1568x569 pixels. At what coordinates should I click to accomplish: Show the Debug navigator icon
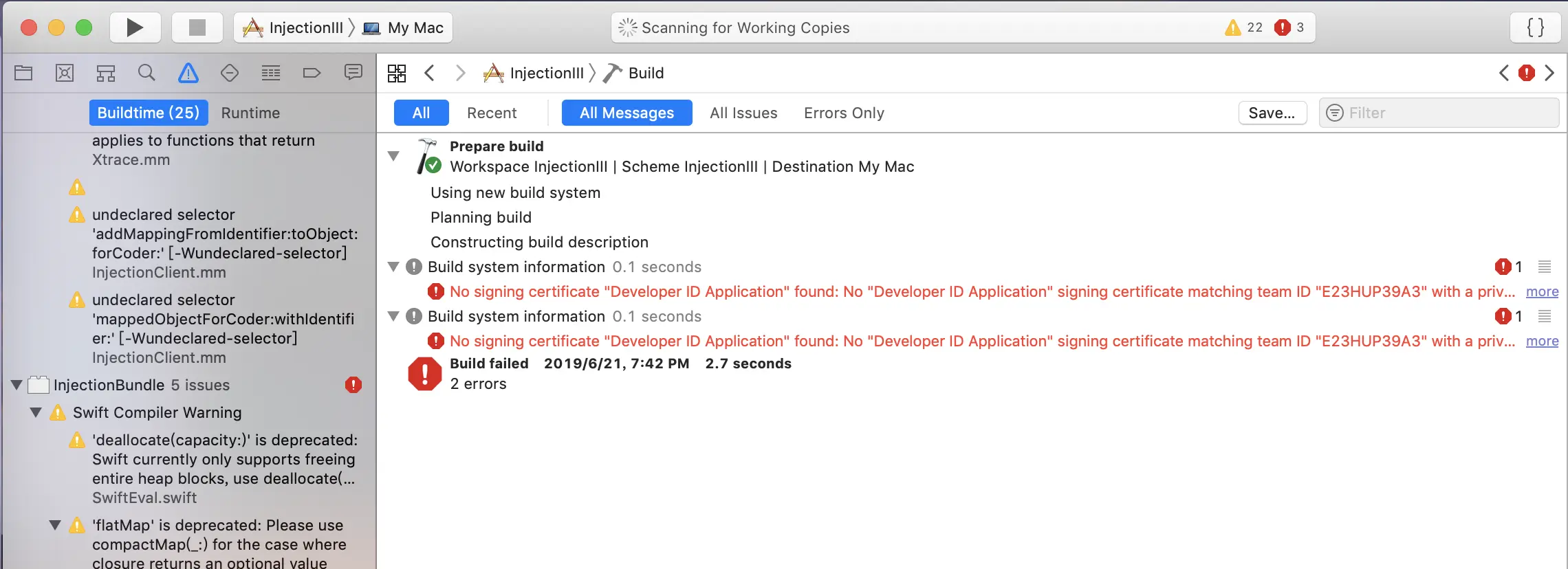pos(271,73)
